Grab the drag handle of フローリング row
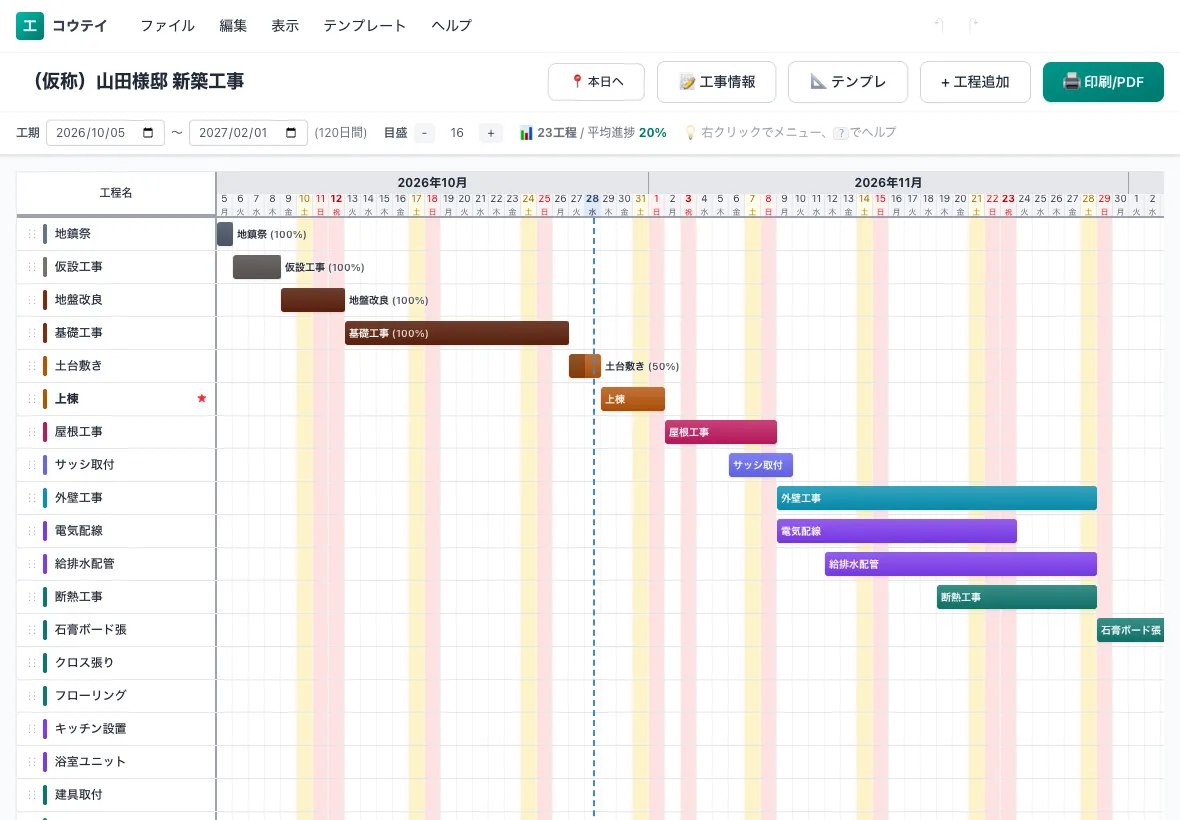This screenshot has width=1180, height=820. 32,696
